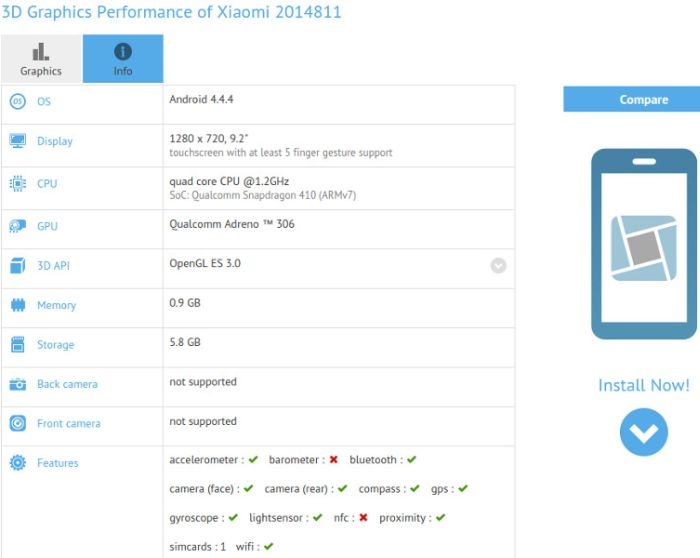Image resolution: width=700 pixels, height=558 pixels.
Task: Click the camera (rear) check mark
Action: pos(342,488)
